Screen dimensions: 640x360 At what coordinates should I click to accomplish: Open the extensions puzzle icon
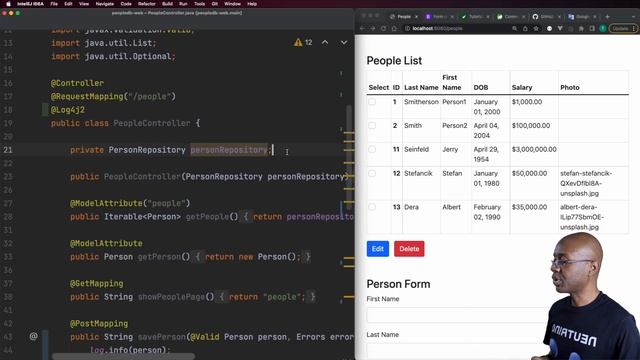pos(581,29)
